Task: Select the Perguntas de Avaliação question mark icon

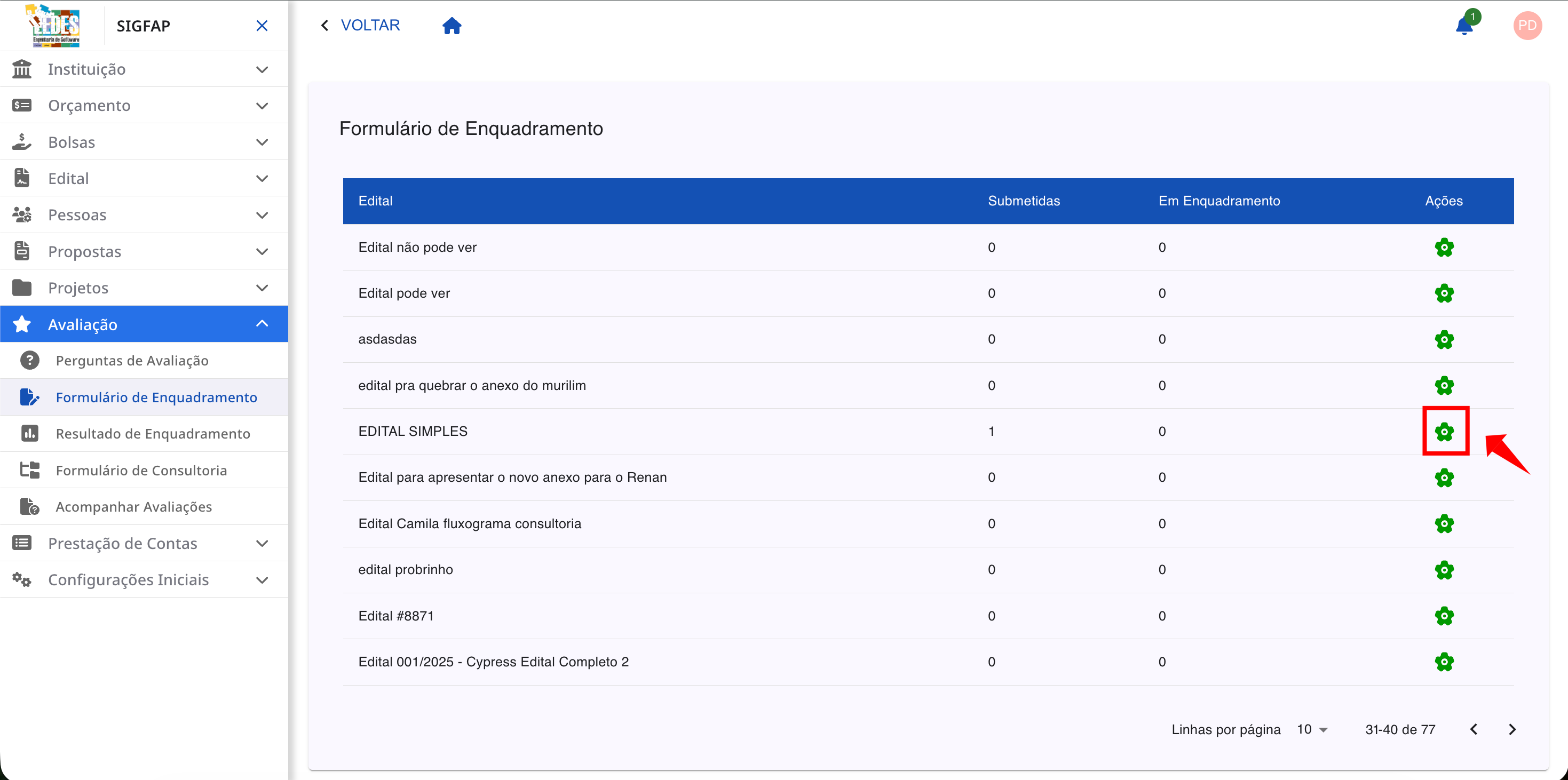Action: point(30,360)
